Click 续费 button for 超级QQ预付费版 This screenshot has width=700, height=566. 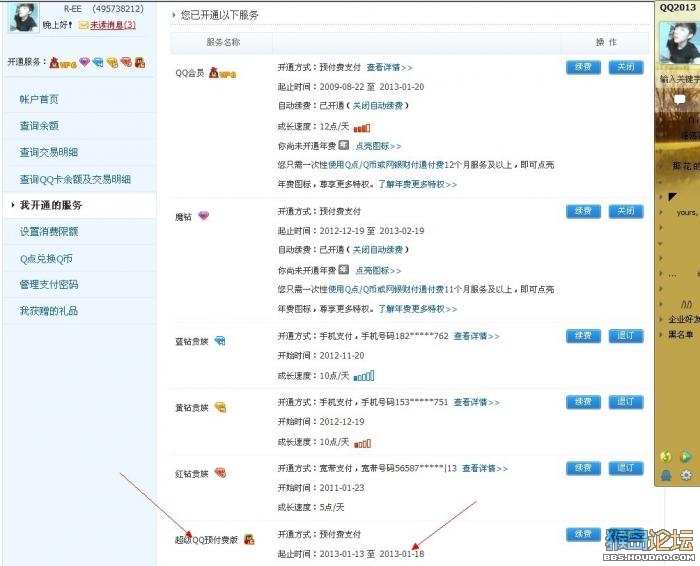(x=583, y=534)
